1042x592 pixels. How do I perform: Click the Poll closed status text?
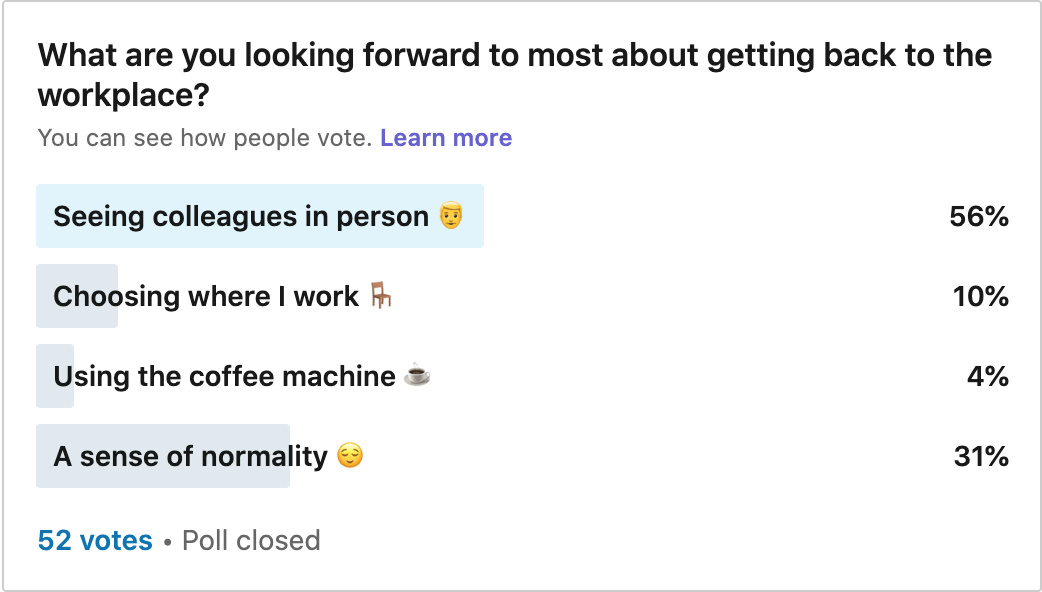click(x=251, y=540)
